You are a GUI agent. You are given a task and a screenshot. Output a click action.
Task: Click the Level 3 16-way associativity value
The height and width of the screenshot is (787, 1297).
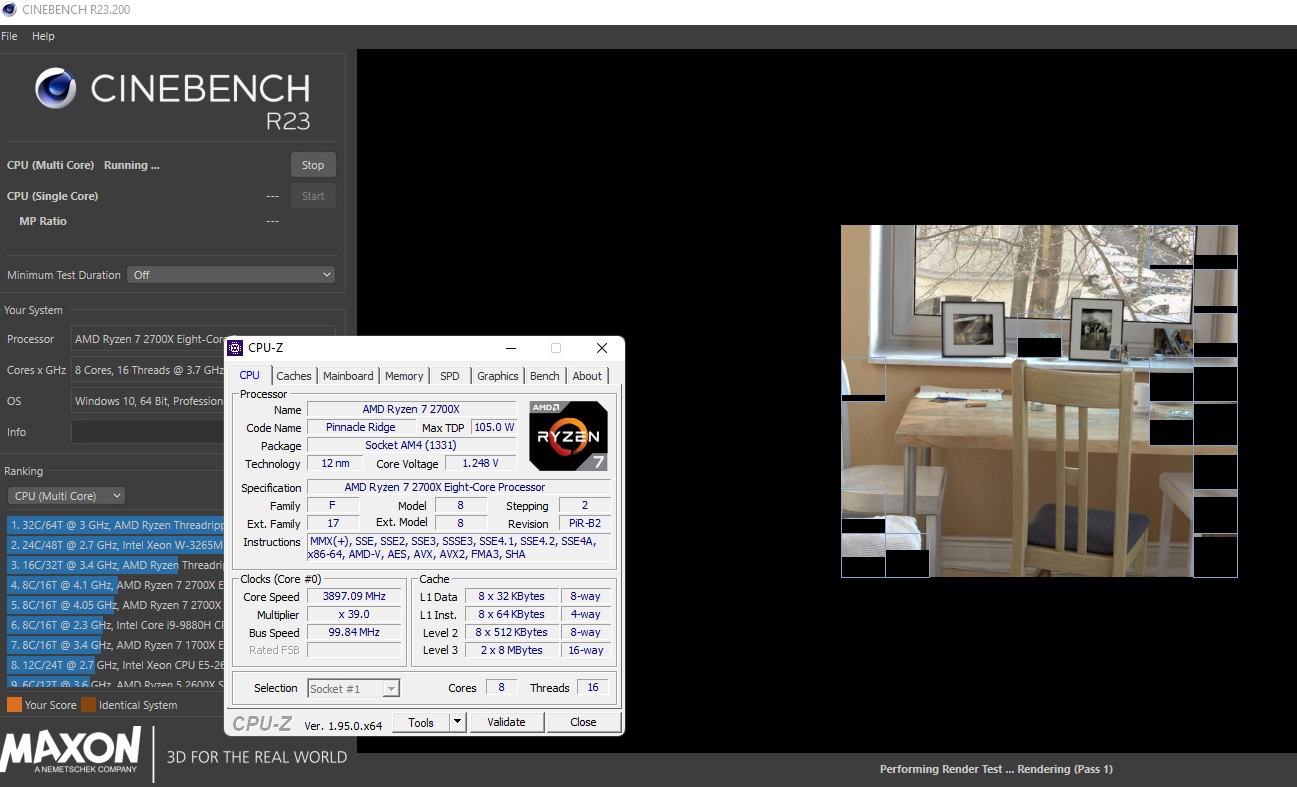point(586,650)
